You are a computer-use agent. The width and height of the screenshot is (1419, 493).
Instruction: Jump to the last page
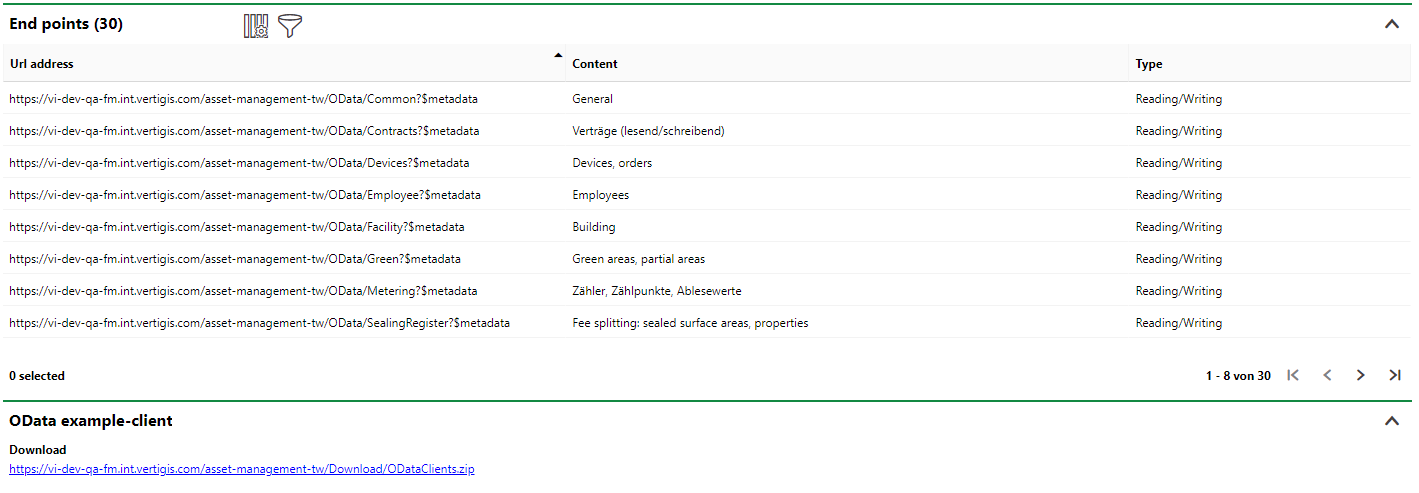(1395, 375)
